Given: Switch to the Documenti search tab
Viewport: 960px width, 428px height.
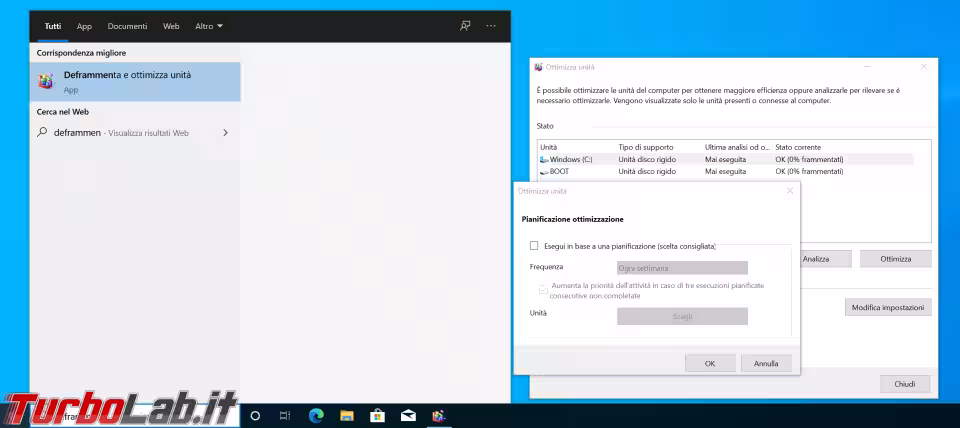Looking at the screenshot, I should click(x=127, y=26).
